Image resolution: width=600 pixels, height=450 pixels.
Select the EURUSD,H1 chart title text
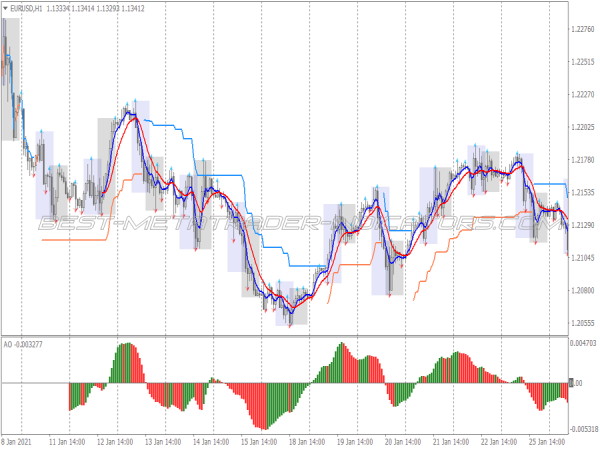[x=26, y=8]
